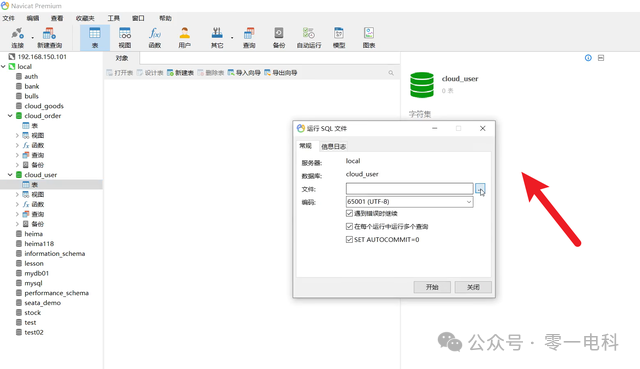Click 打开表 (Open Table) in objects toolbar
Image resolution: width=640 pixels, height=369 pixels.
[120, 73]
